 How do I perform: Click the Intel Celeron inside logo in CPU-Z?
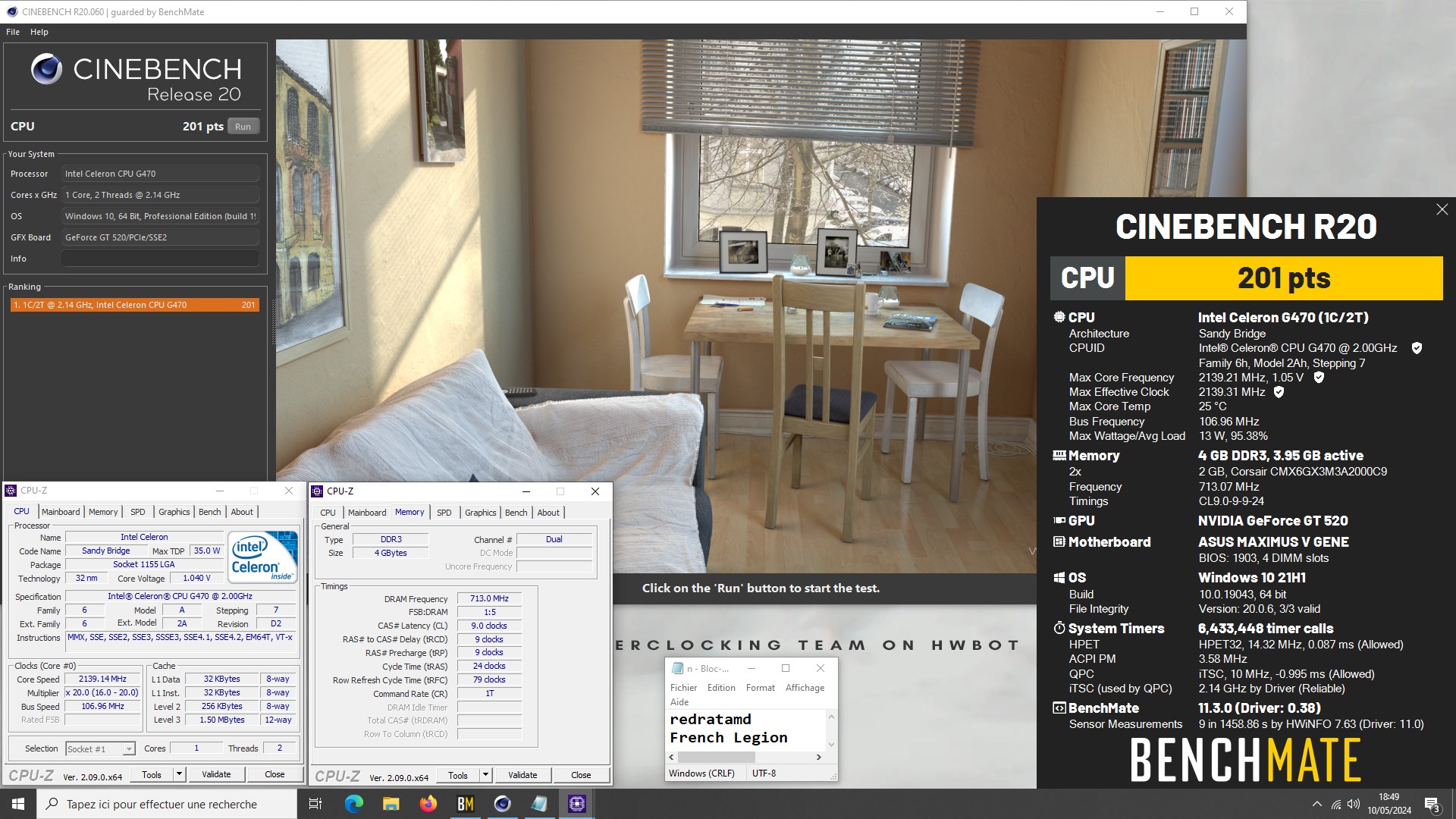point(262,557)
